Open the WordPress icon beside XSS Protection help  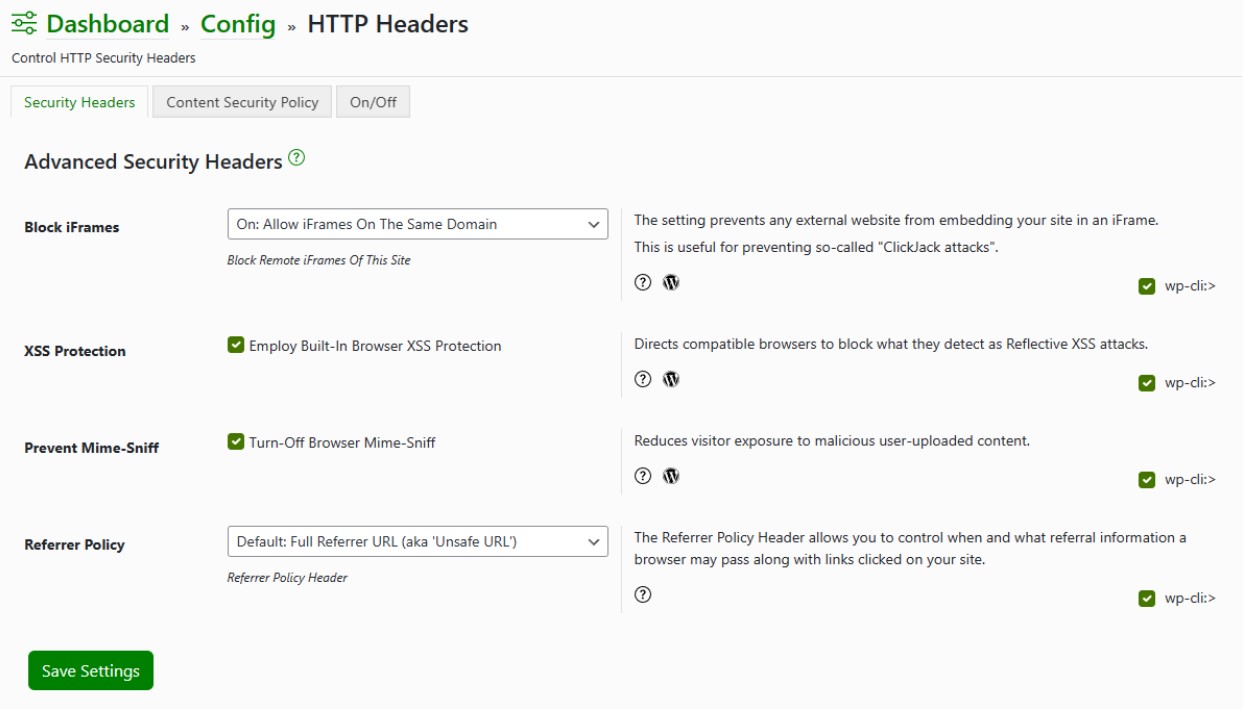[x=671, y=379]
